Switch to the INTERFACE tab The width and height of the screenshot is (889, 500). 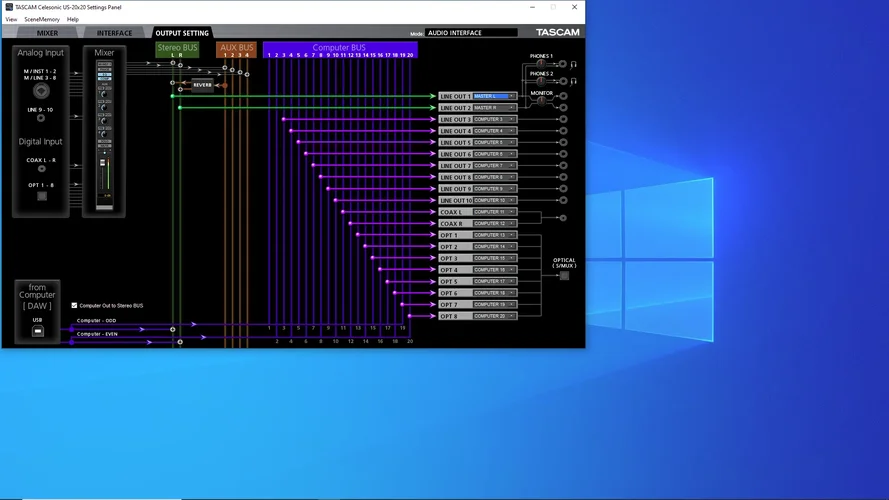(114, 33)
